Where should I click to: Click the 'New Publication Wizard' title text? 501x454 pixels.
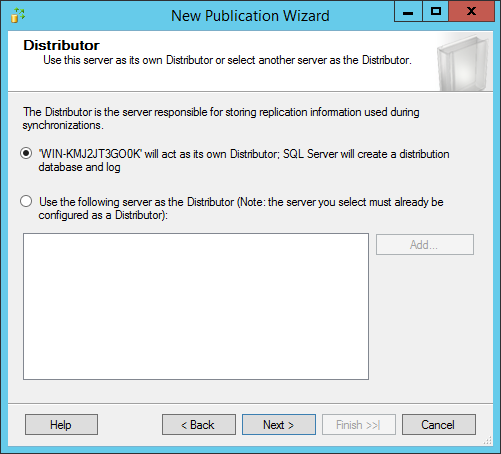click(250, 16)
